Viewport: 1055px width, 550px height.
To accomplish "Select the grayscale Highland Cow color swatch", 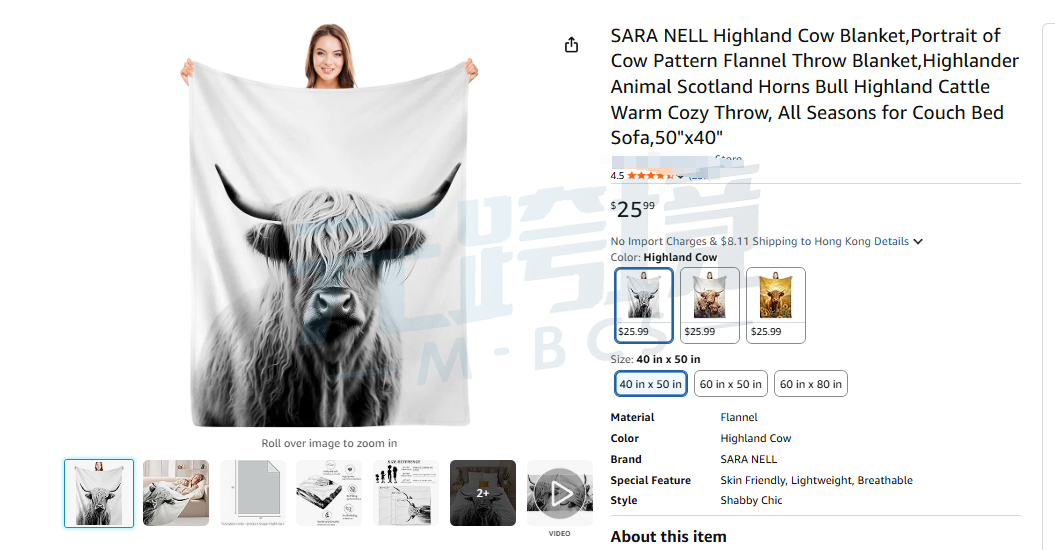I will click(x=643, y=306).
